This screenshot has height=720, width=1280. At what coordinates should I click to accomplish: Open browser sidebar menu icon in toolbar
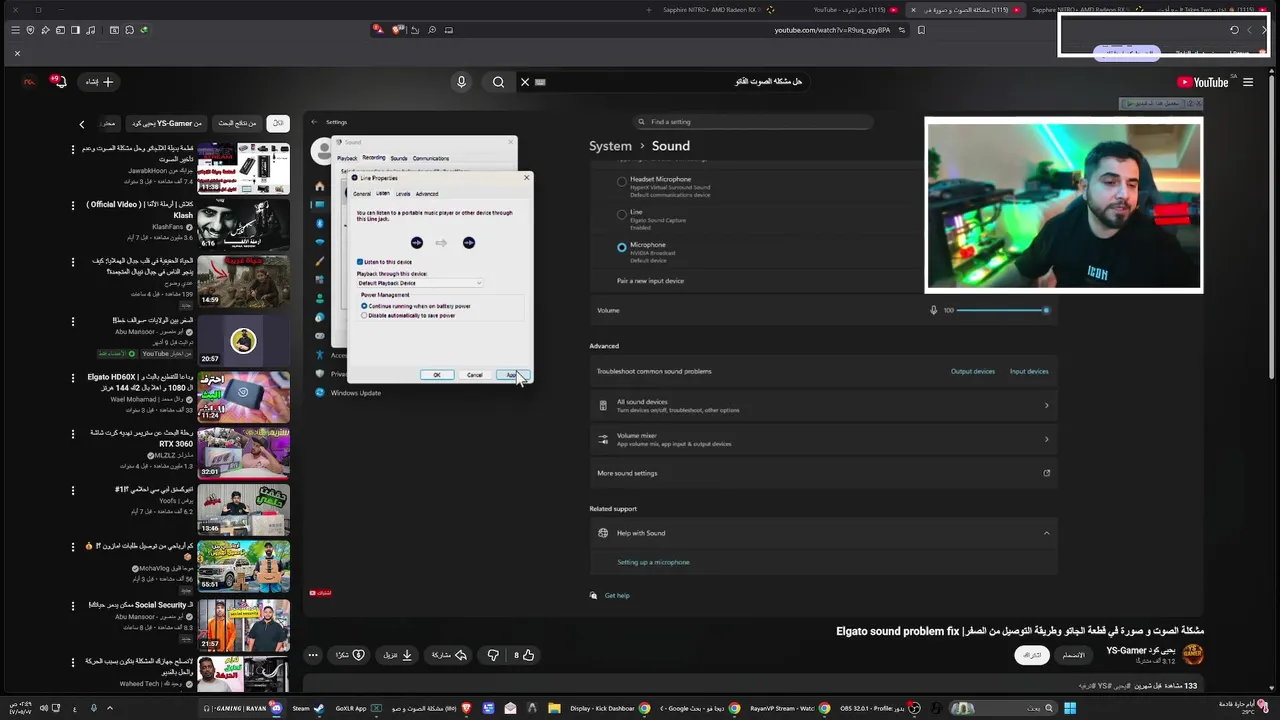[15, 30]
